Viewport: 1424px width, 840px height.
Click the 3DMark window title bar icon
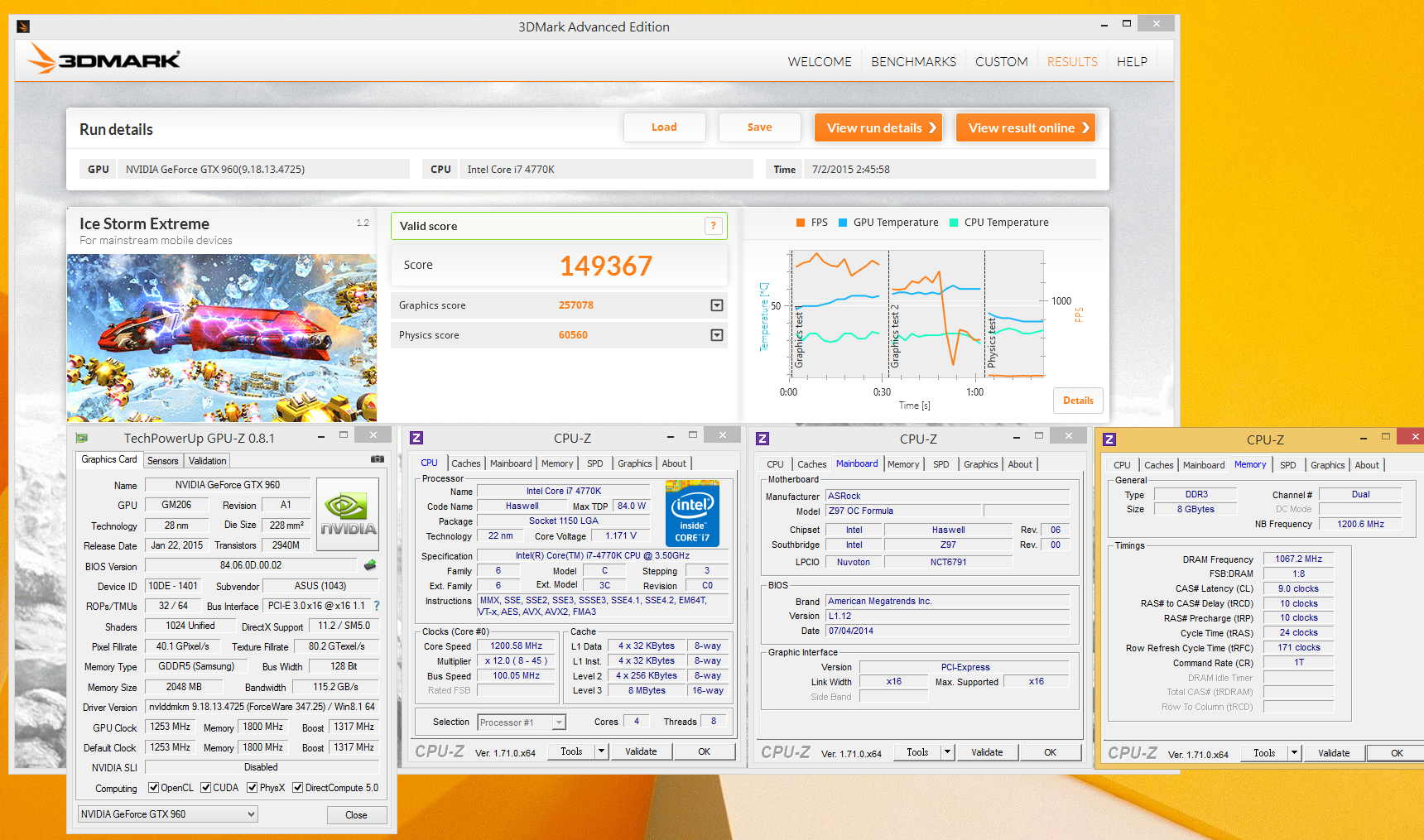pos(23,26)
